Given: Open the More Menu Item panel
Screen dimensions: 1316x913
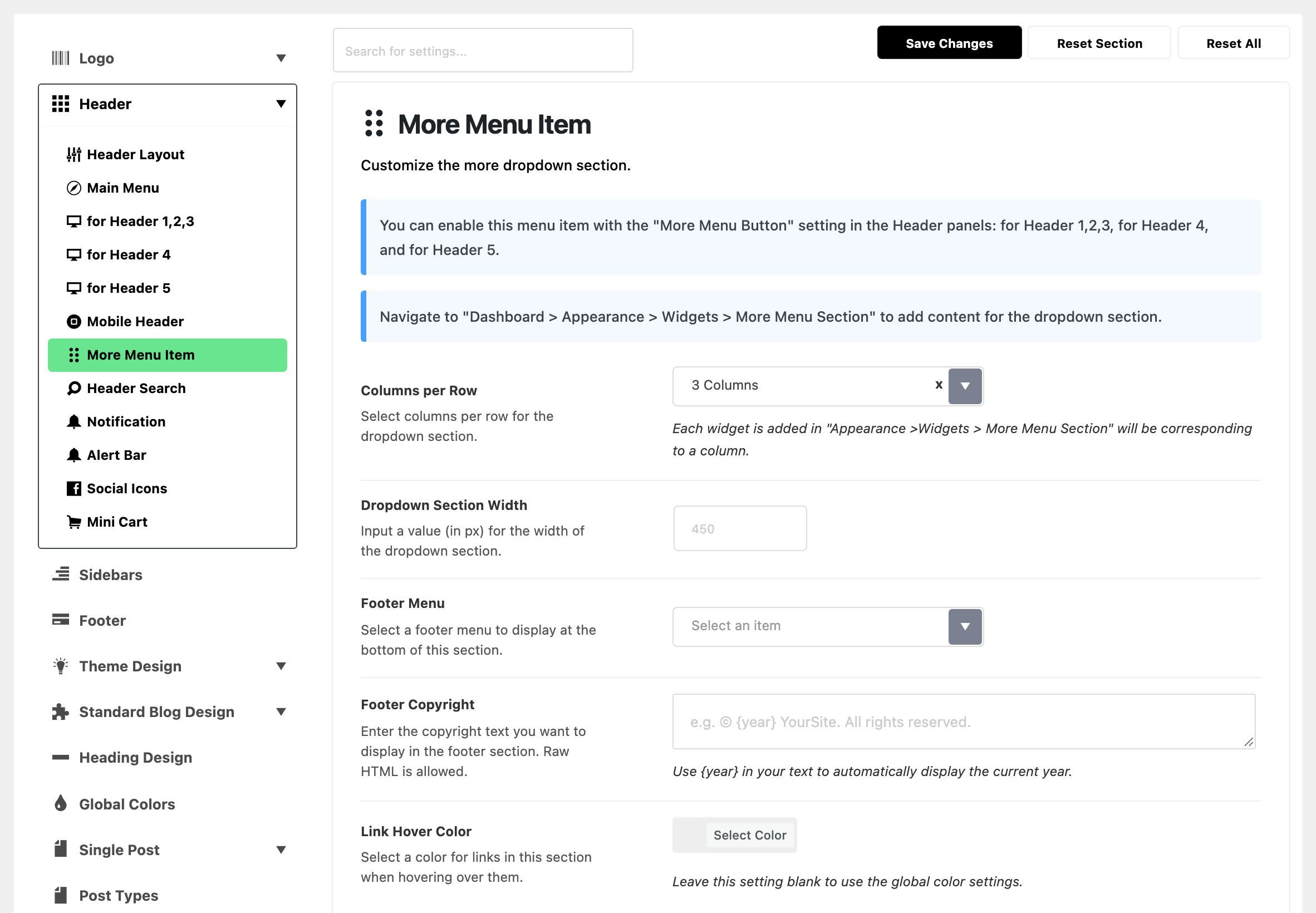Looking at the screenshot, I should pos(168,355).
